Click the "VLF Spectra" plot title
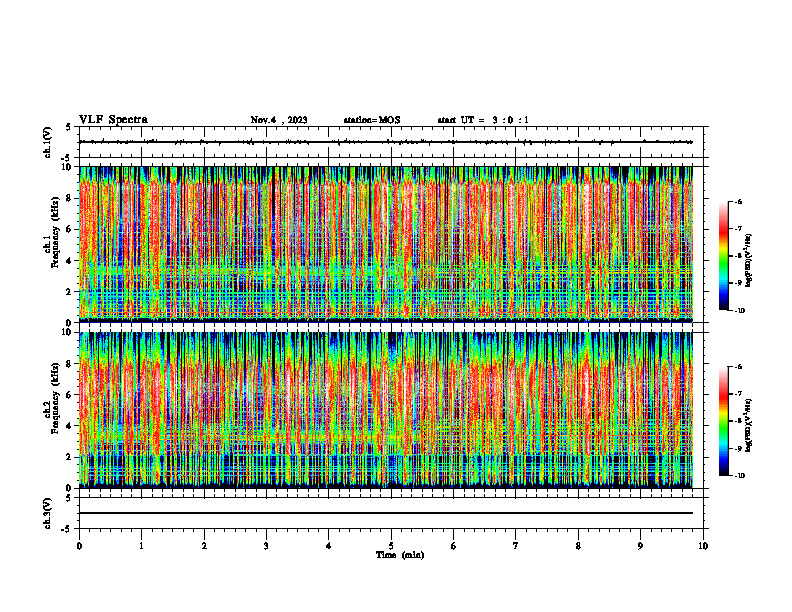792x612 pixels. [113, 120]
